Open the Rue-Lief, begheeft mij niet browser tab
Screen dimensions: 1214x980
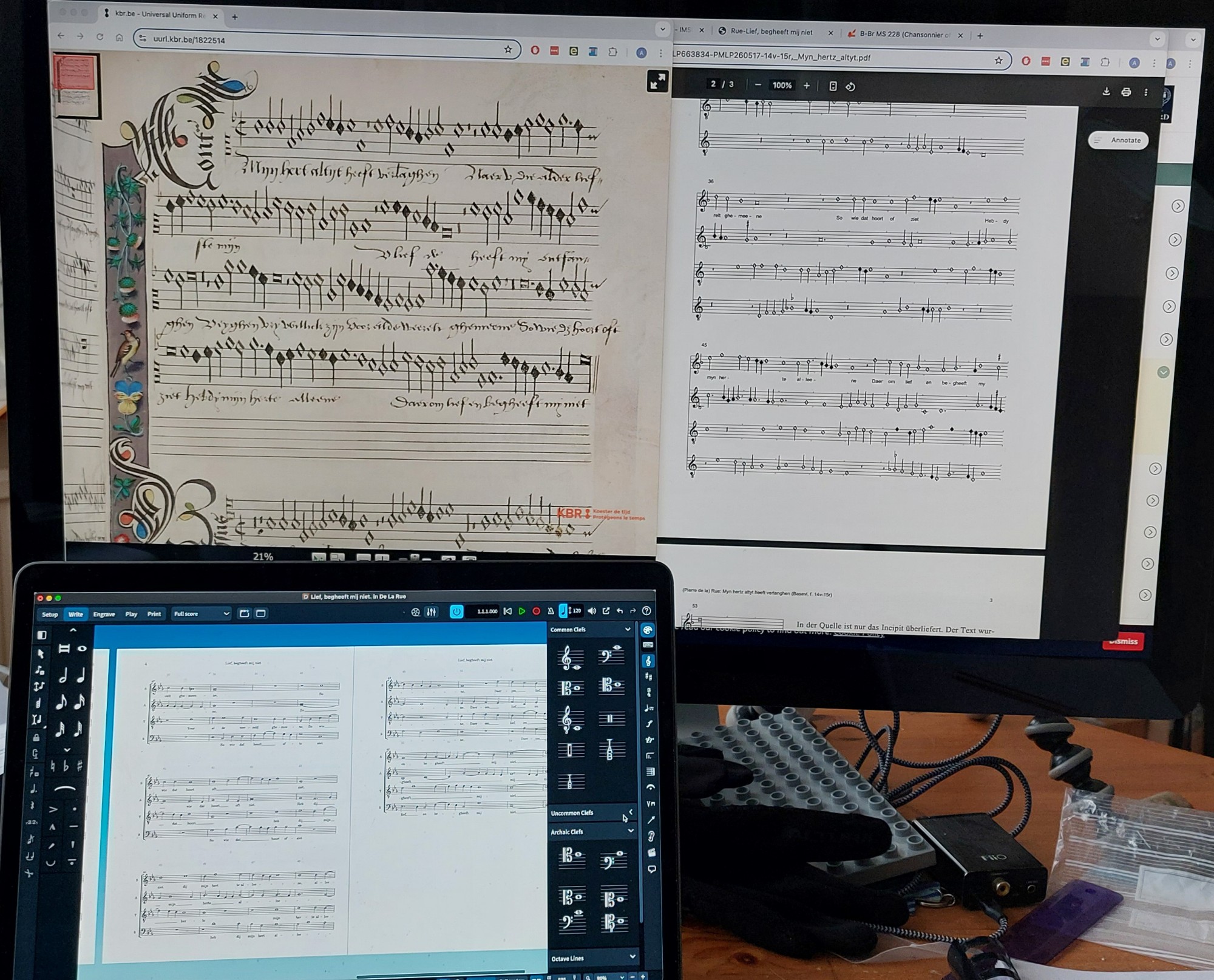tap(771, 32)
